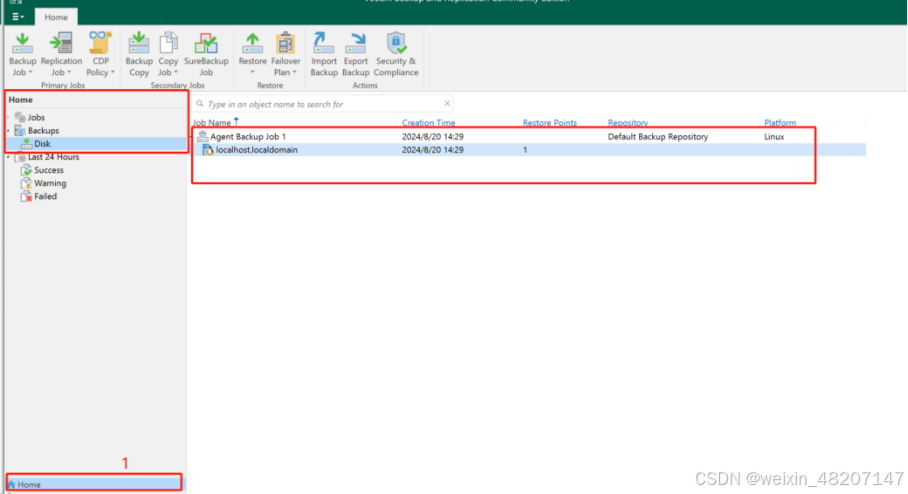Sort by the Creation Time column
The height and width of the screenshot is (494, 908).
coord(429,123)
